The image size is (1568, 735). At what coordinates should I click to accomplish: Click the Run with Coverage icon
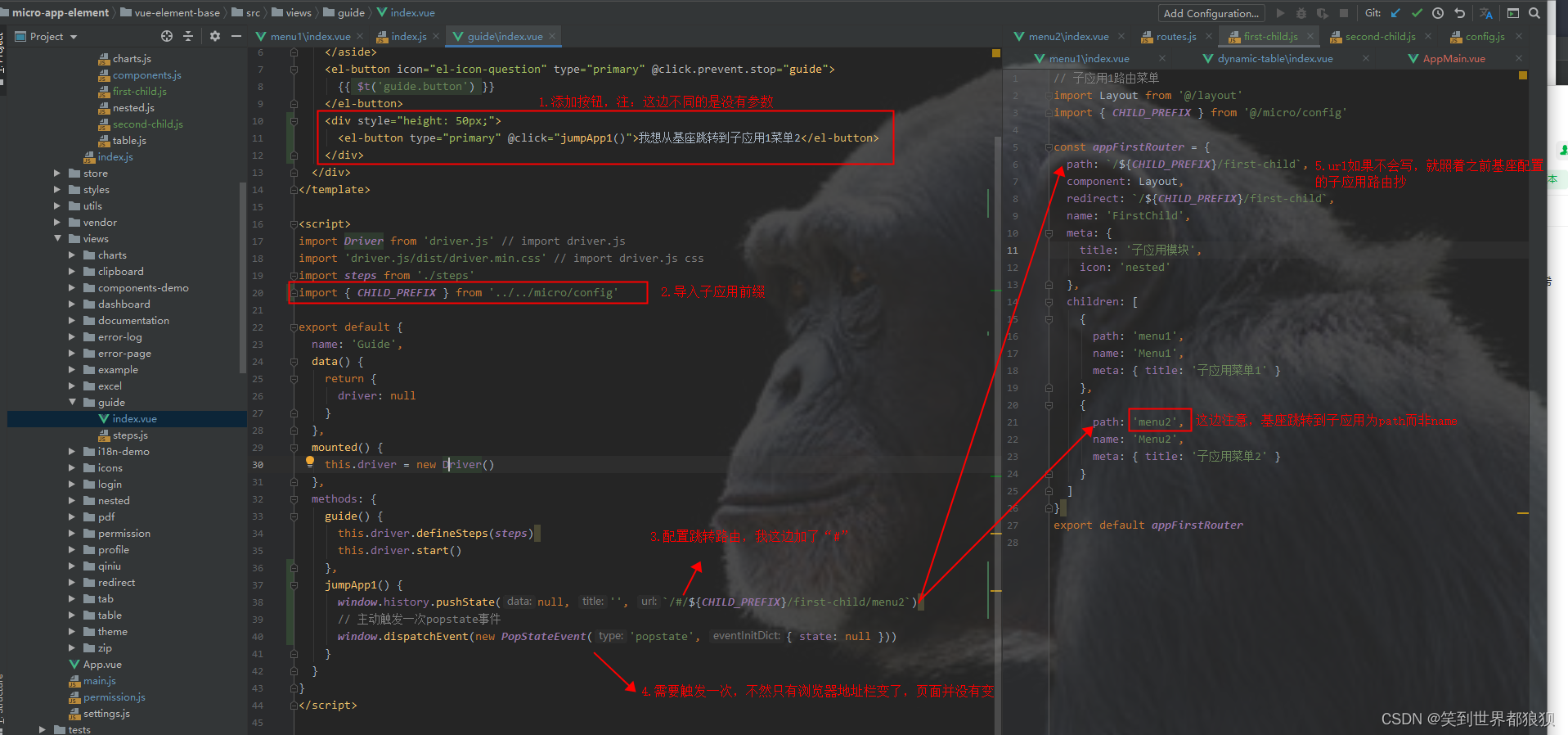(x=1323, y=13)
